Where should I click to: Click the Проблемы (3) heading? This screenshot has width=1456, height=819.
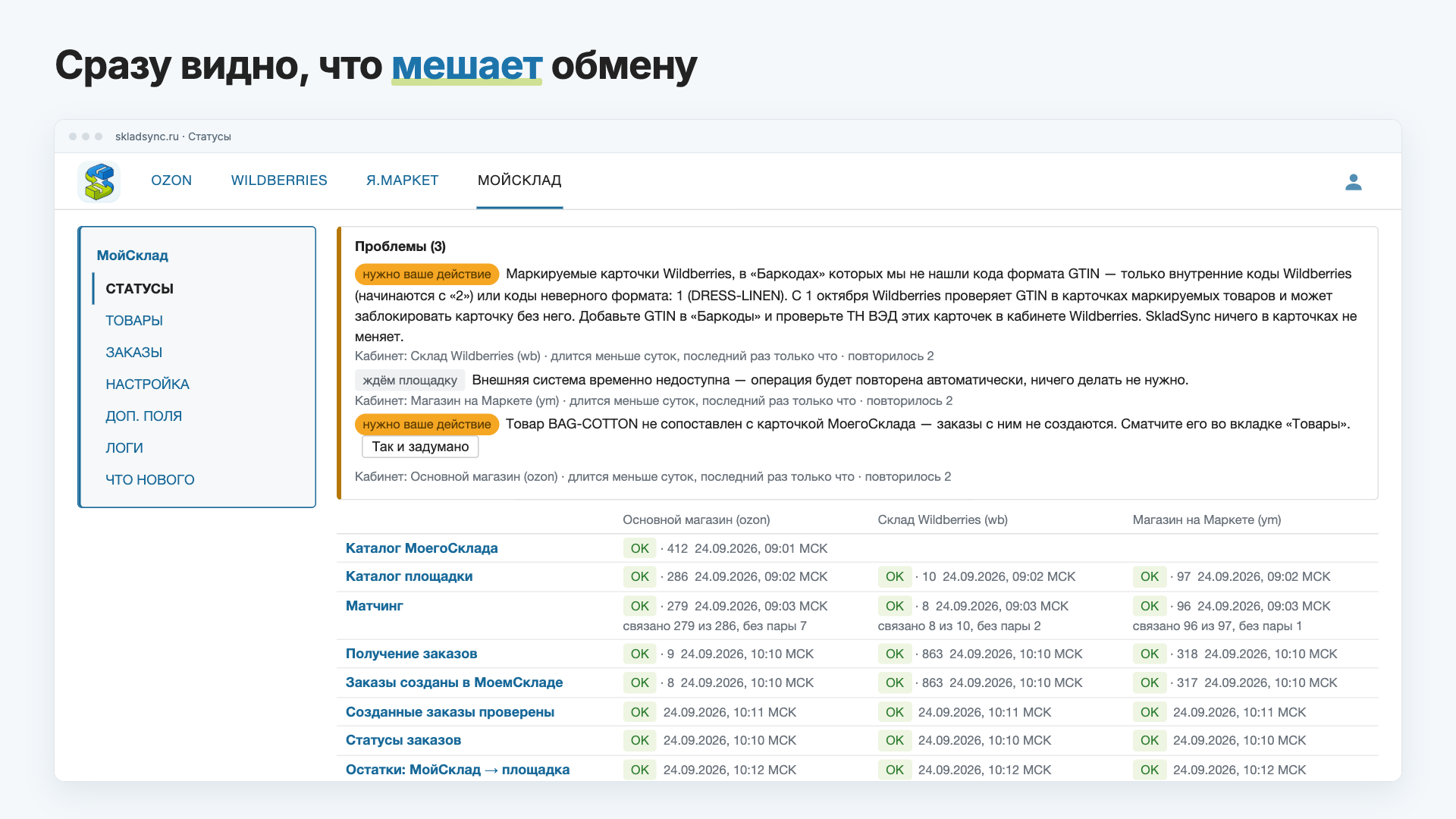(400, 246)
